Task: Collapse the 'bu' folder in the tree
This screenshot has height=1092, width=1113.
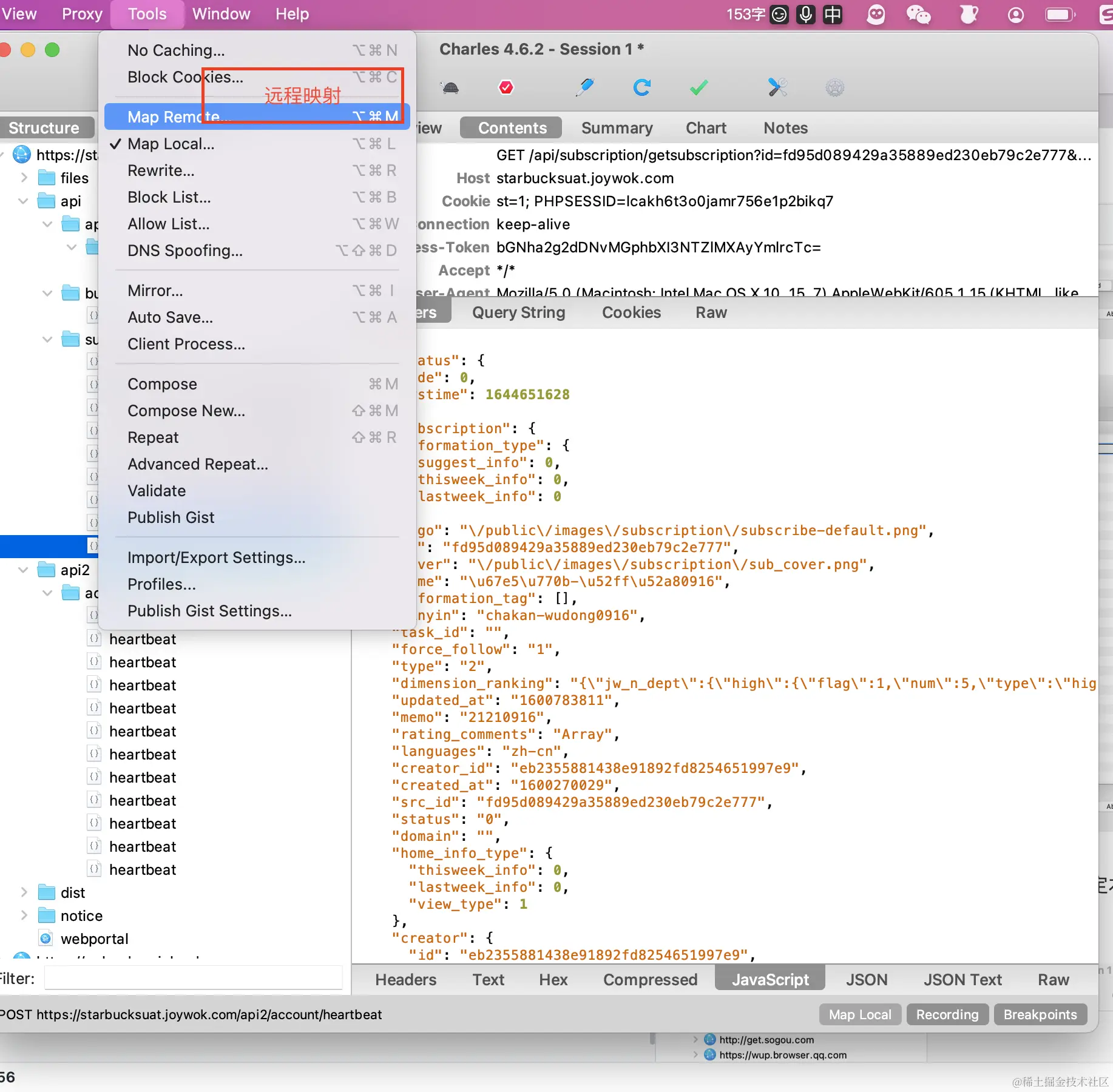Action: 47,293
